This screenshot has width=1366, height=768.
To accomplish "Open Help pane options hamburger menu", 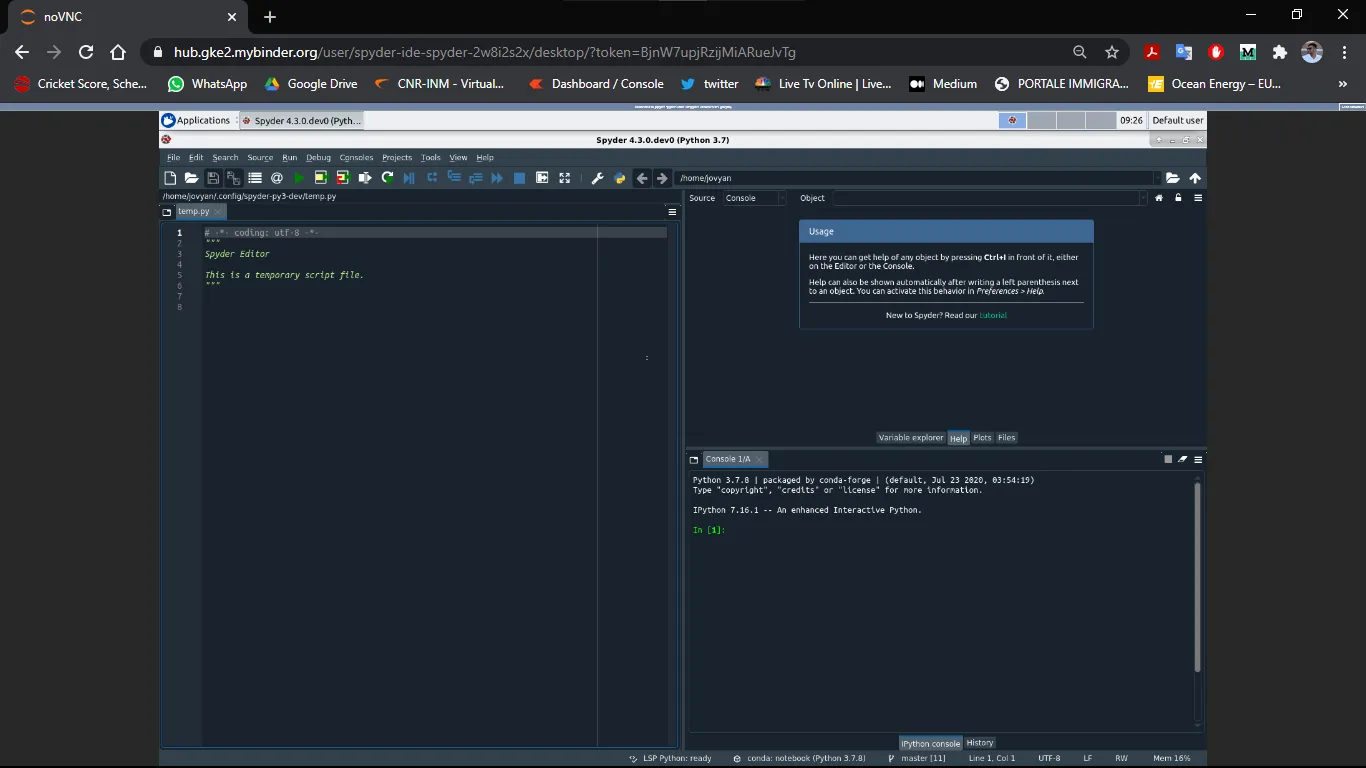I will pyautogui.click(x=1198, y=198).
